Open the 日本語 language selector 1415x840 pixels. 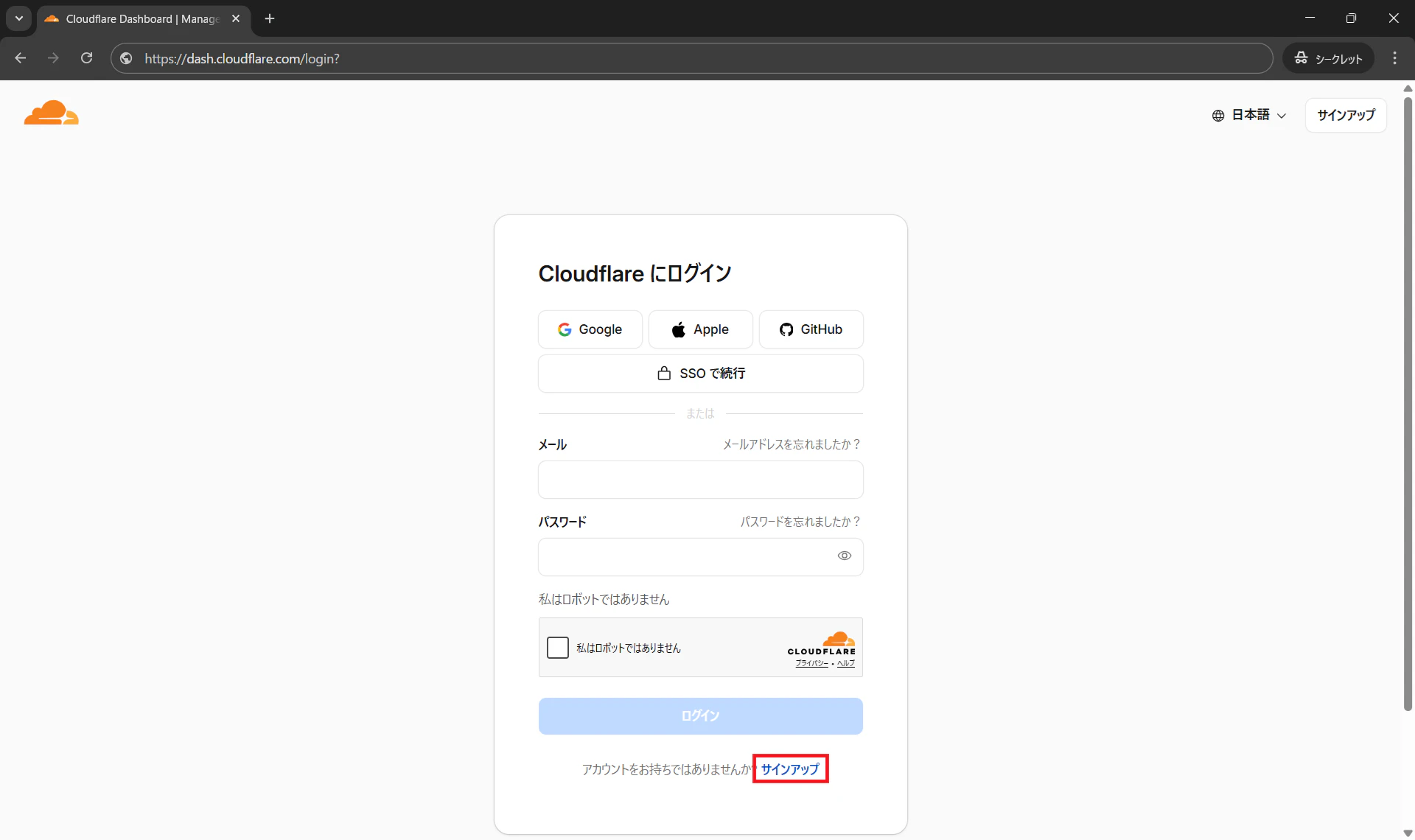click(x=1249, y=115)
